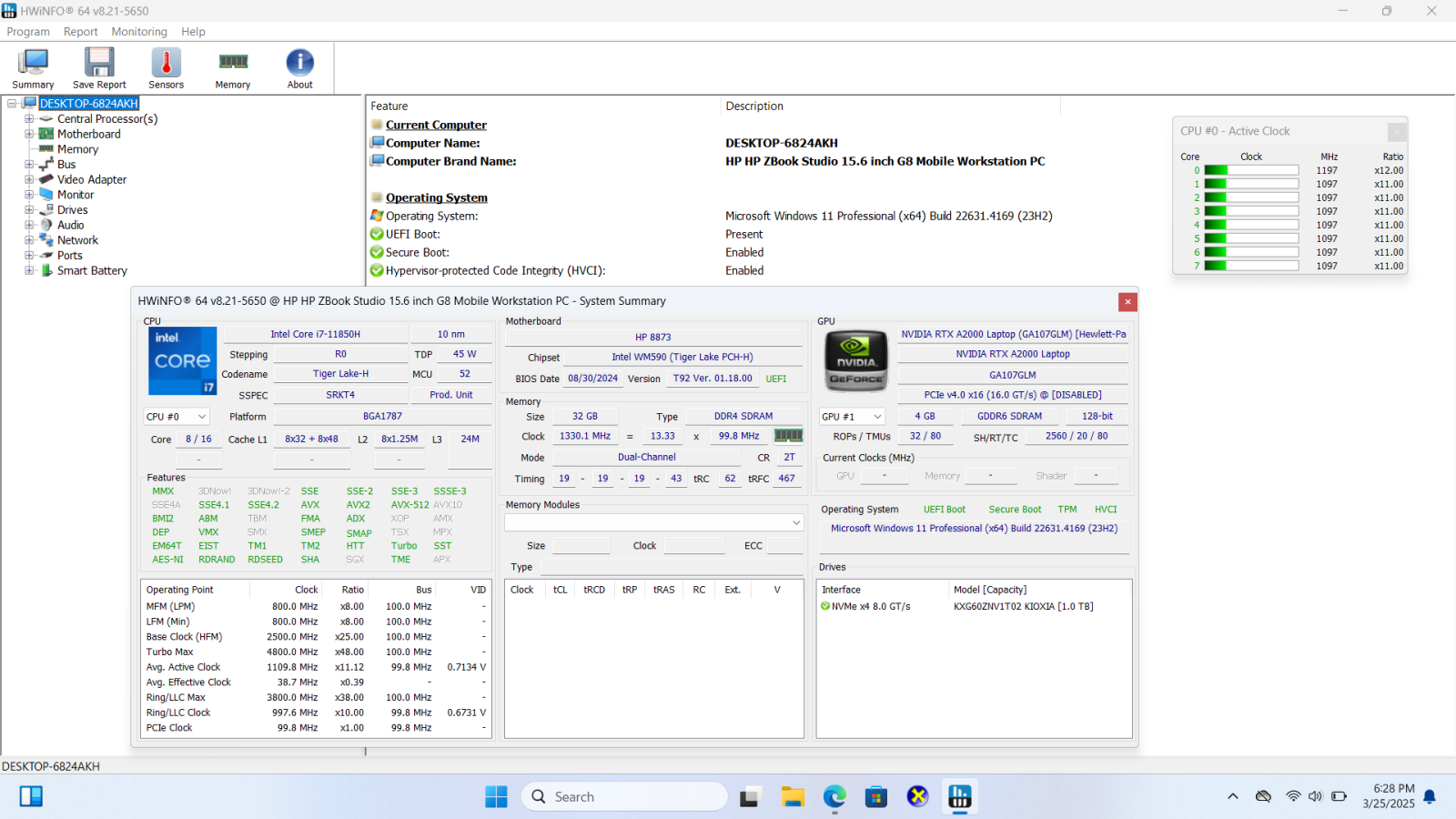Click the Core 4 clock bar
This screenshot has width=1456, height=819.
point(1251,225)
